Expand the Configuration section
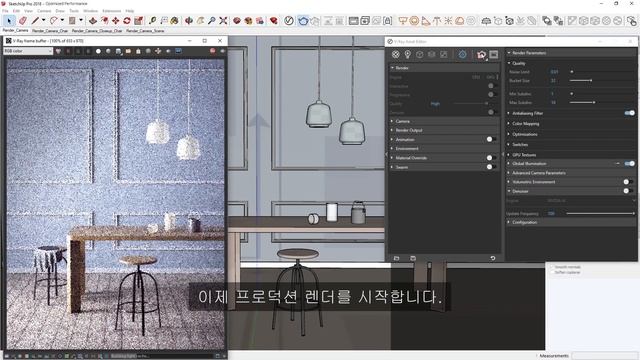The height and width of the screenshot is (360, 640). (571, 222)
